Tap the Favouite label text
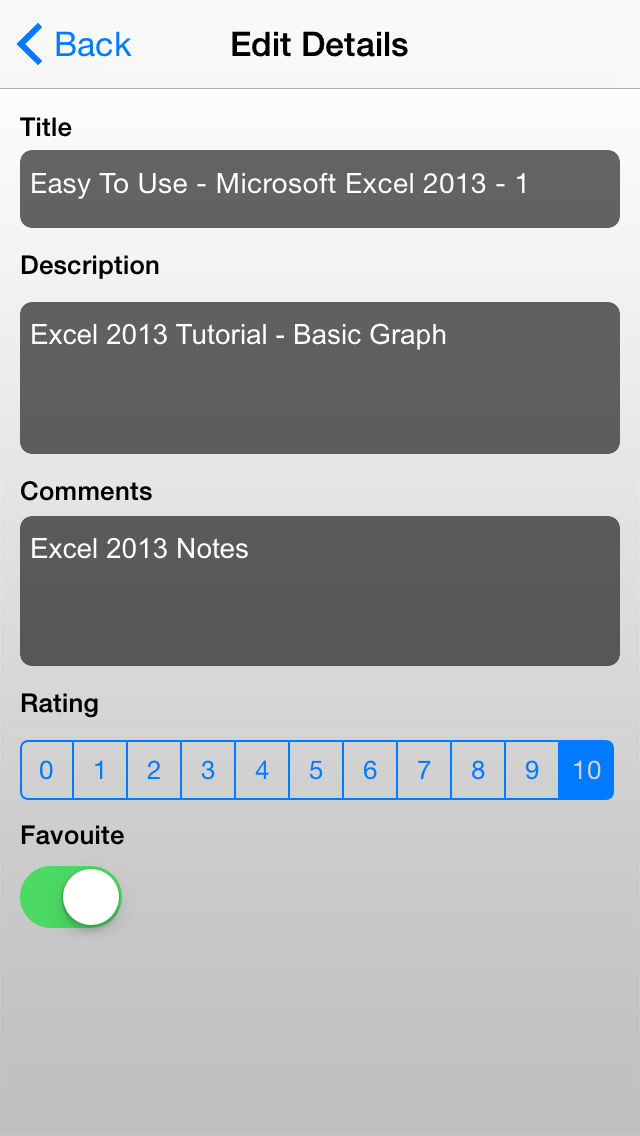The image size is (640, 1136). (72, 835)
